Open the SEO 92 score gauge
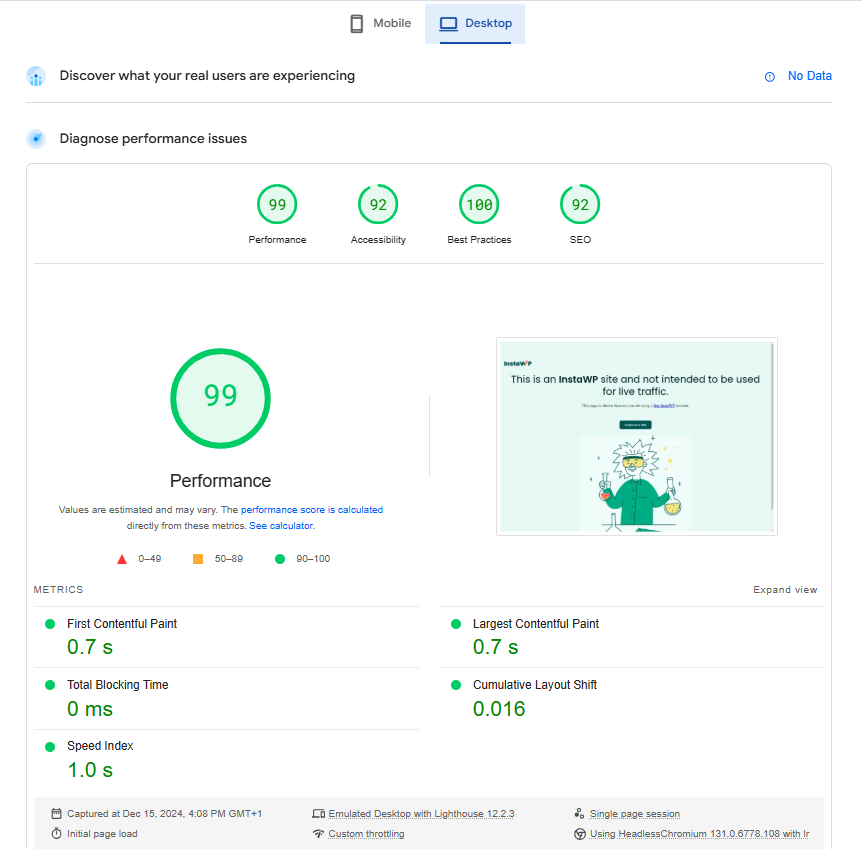862x849 pixels. coord(580,205)
